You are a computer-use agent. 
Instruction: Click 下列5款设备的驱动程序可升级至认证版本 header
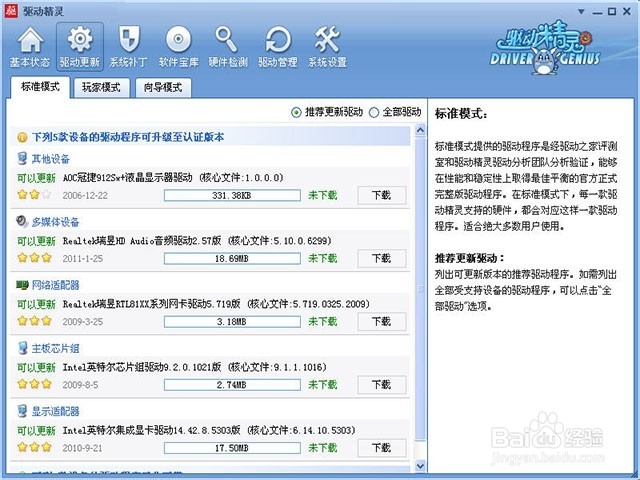coord(128,137)
